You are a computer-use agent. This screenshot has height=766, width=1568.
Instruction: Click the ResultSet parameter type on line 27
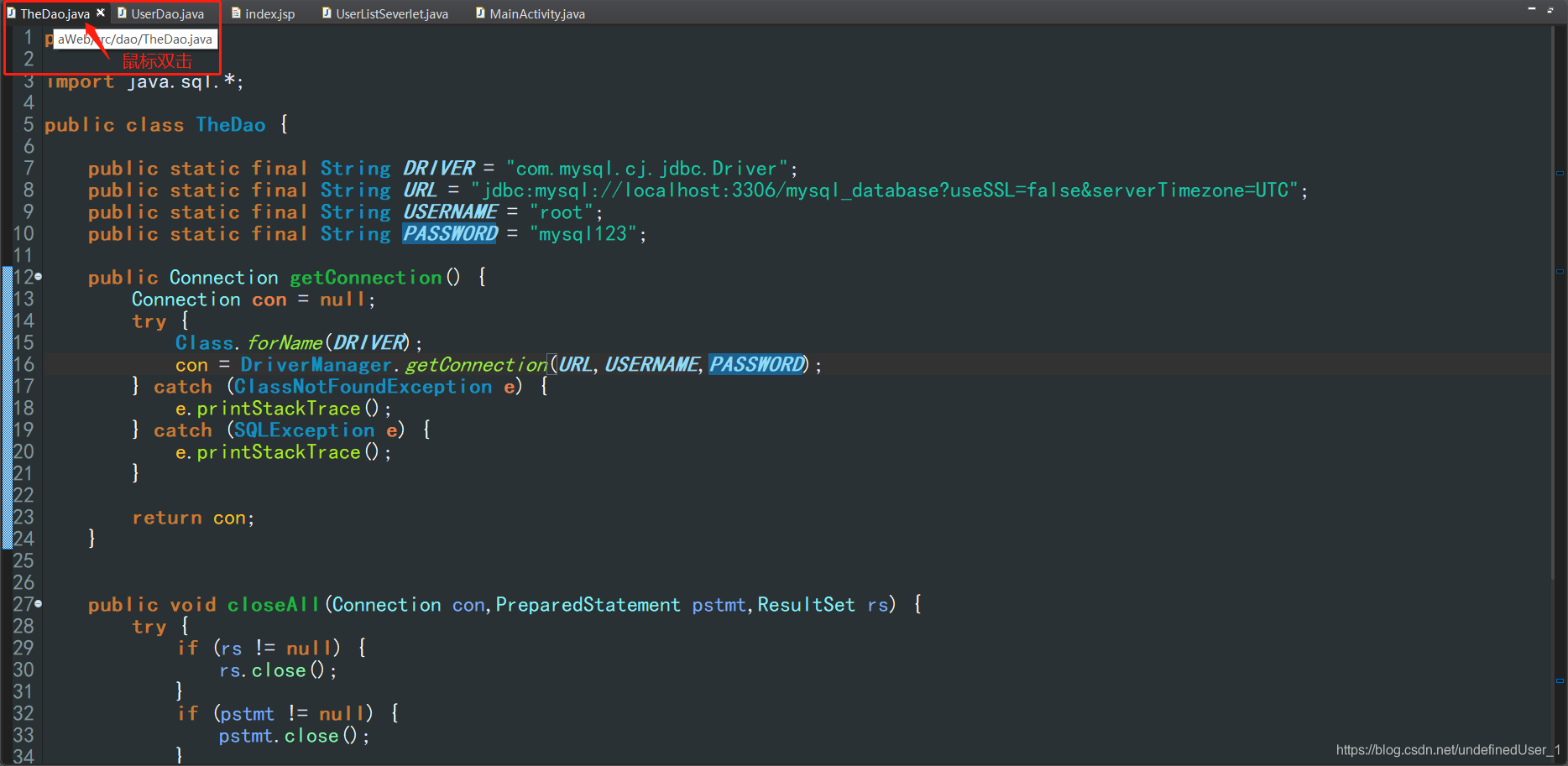click(806, 604)
